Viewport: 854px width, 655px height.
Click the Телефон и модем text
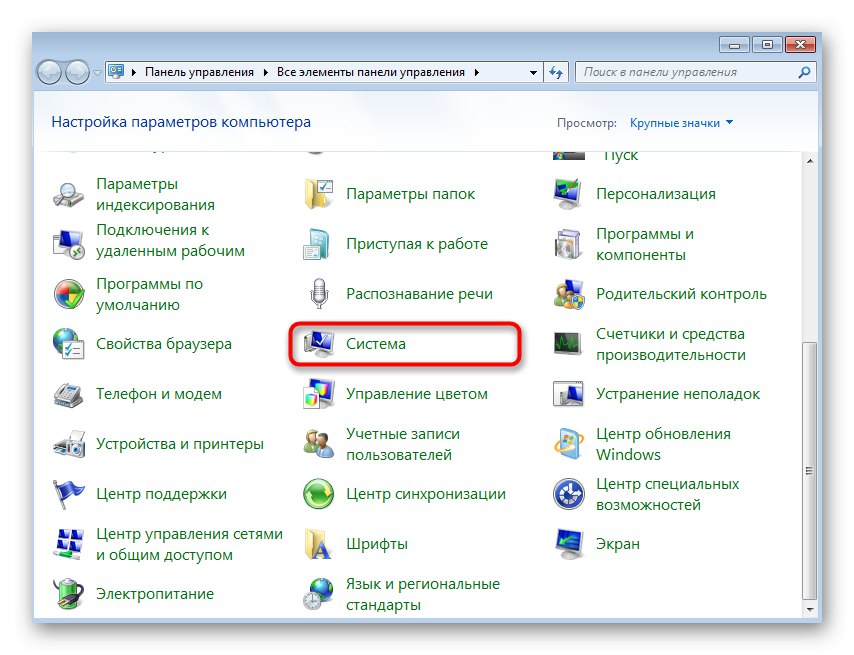(x=159, y=394)
